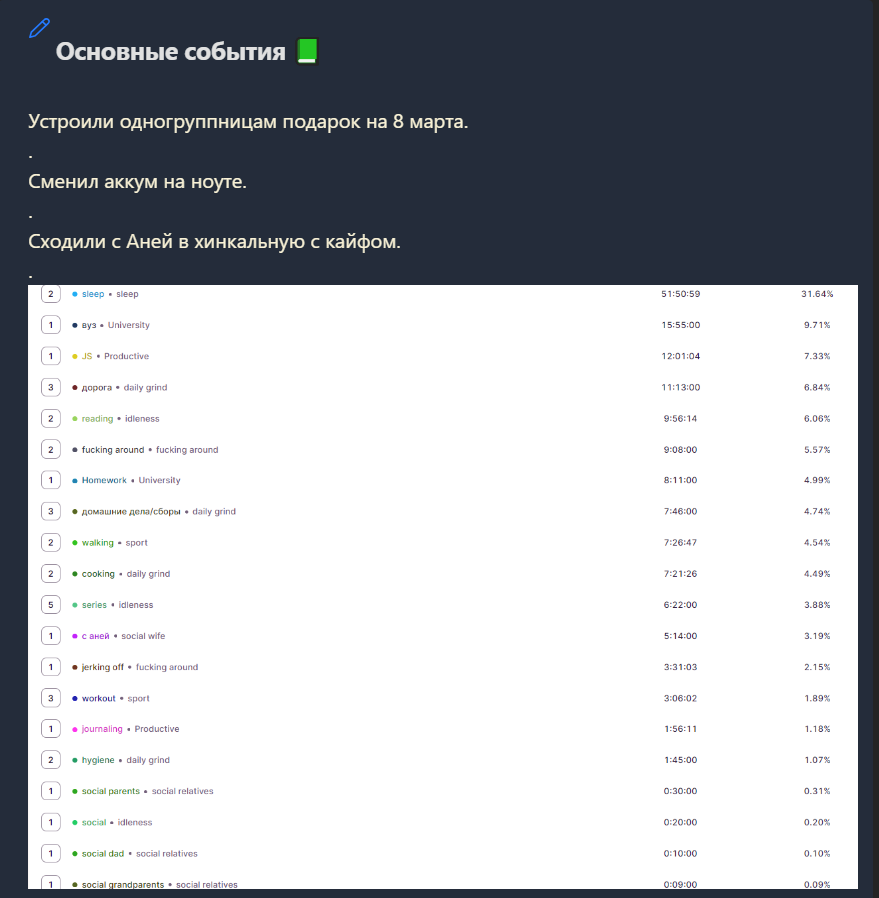Click the pencil edit icon
Image resolution: width=879 pixels, height=898 pixels.
[39, 28]
